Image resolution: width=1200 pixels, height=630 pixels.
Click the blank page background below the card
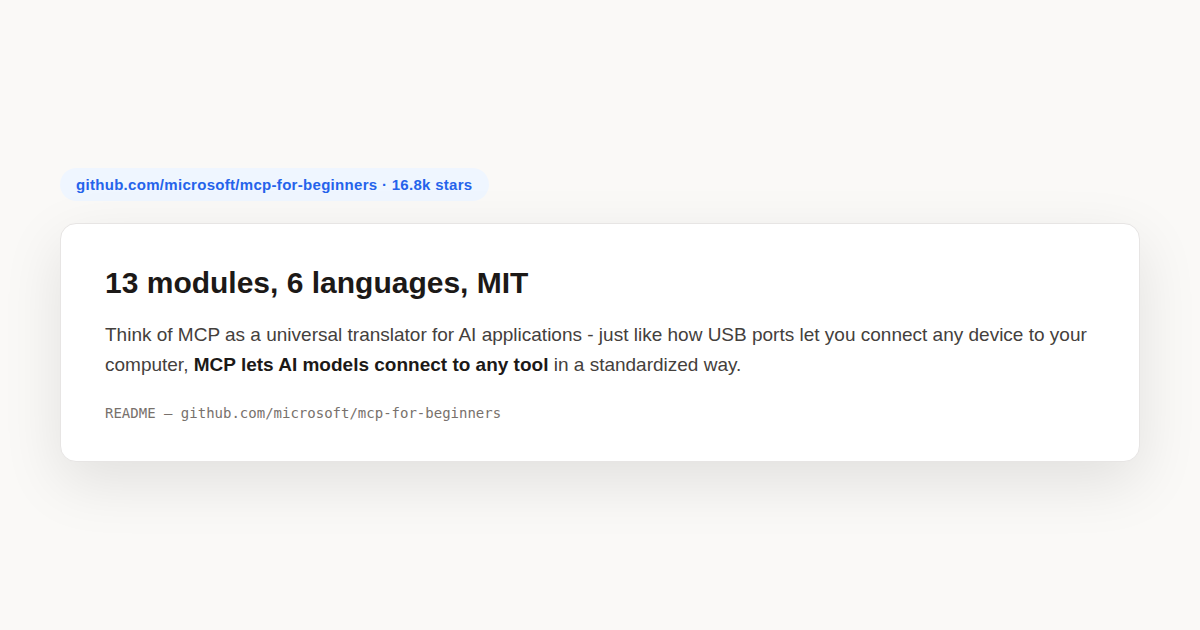point(600,550)
